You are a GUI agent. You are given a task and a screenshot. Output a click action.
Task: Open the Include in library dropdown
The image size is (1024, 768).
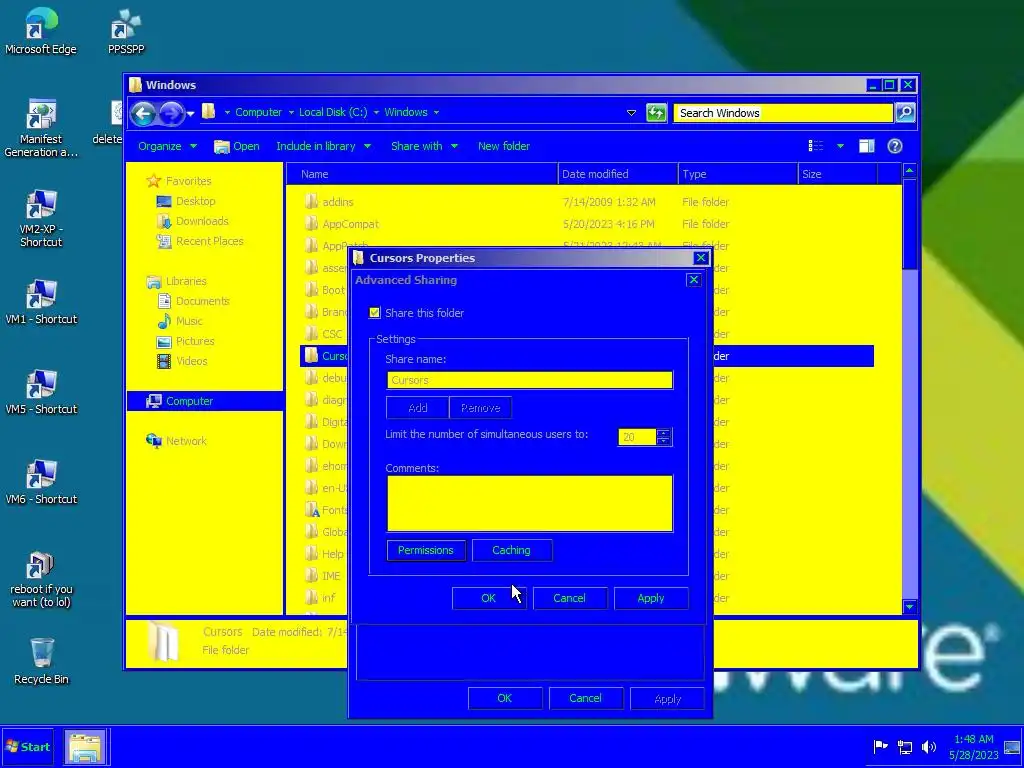323,146
